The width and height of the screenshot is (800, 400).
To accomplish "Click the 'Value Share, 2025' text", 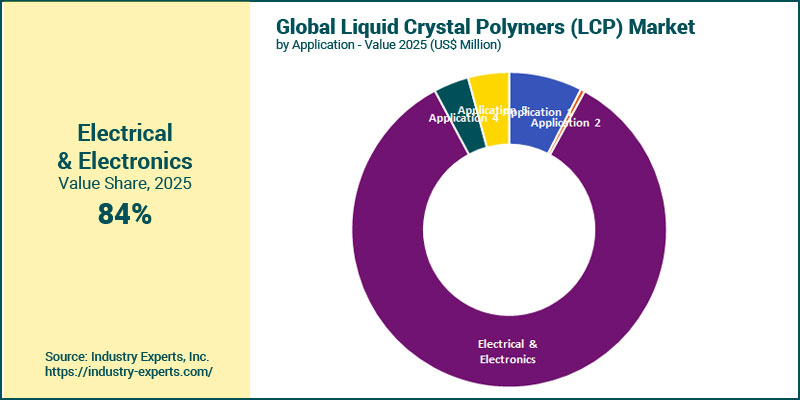I will pos(124,183).
